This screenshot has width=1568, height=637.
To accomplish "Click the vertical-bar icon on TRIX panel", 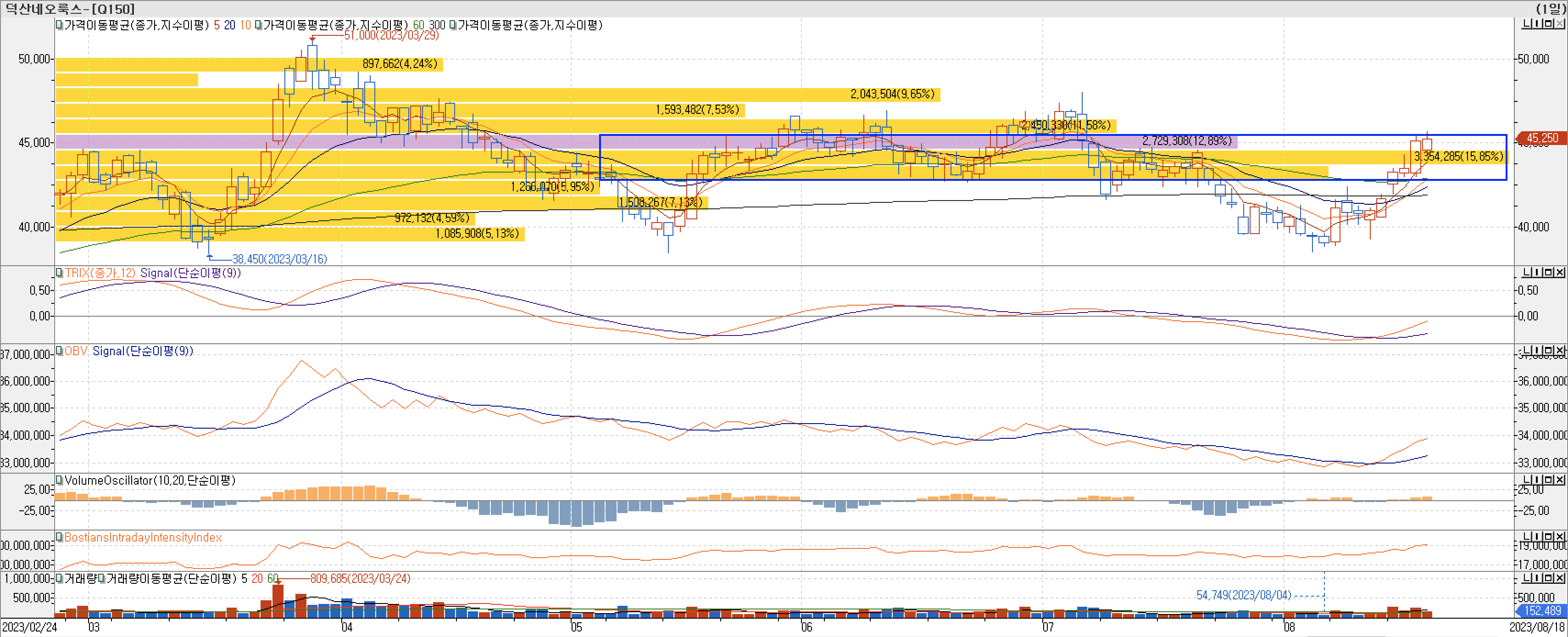I will [x=1538, y=272].
